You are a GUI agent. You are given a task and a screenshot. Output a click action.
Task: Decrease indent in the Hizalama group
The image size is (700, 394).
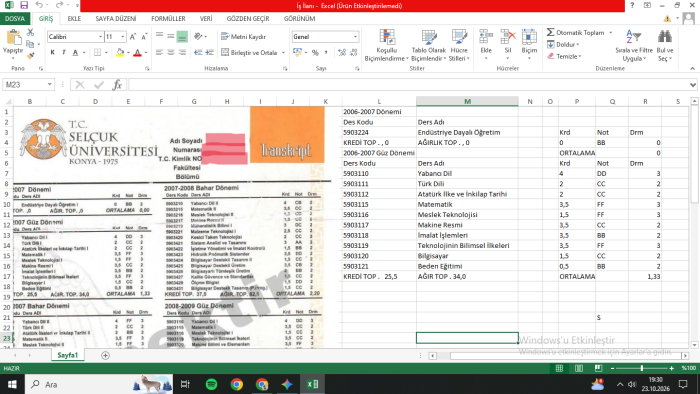pyautogui.click(x=198, y=53)
